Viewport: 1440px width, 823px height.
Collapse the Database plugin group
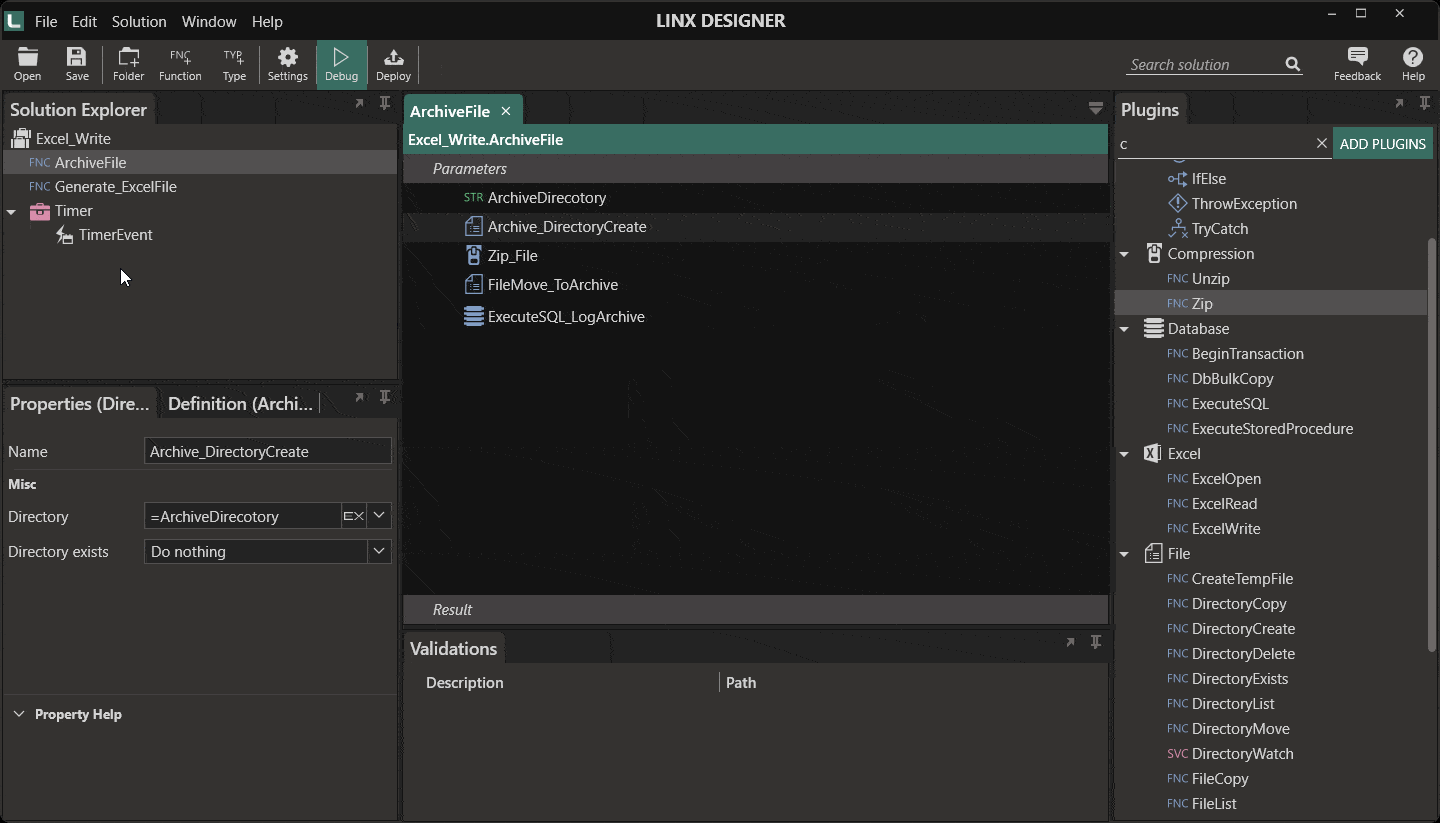(1124, 329)
